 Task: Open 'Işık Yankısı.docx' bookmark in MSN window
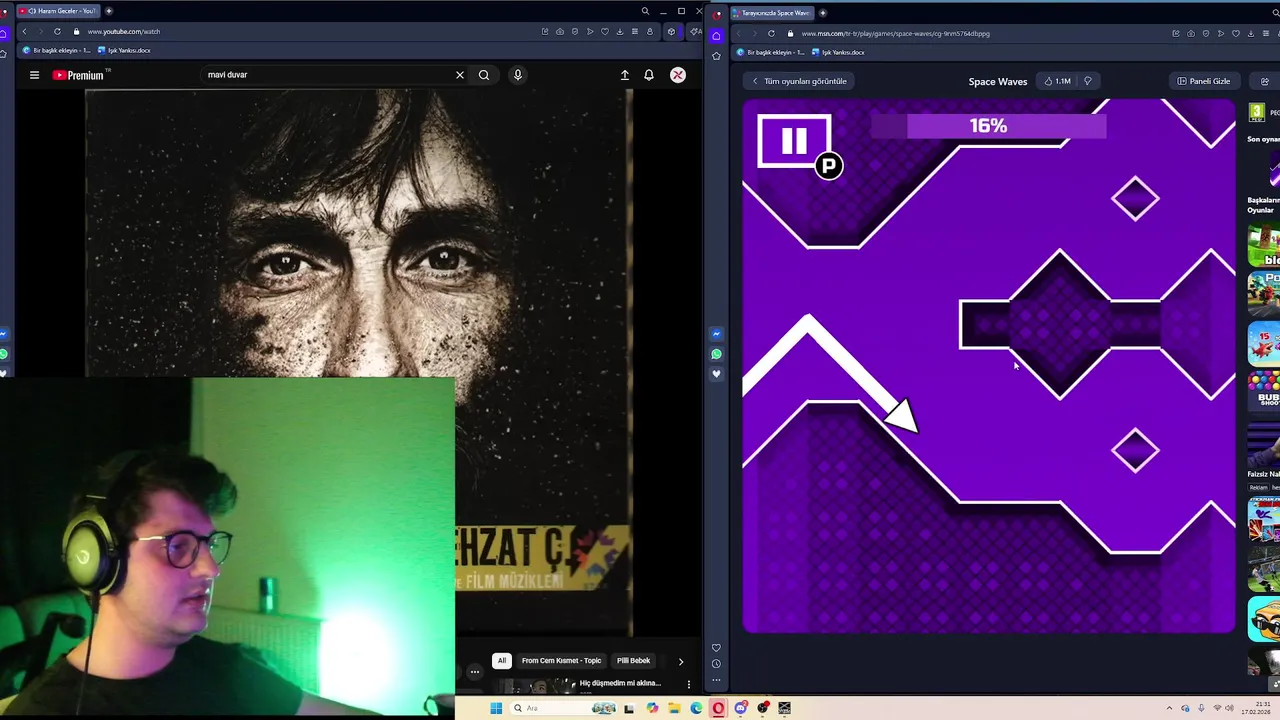coord(838,52)
